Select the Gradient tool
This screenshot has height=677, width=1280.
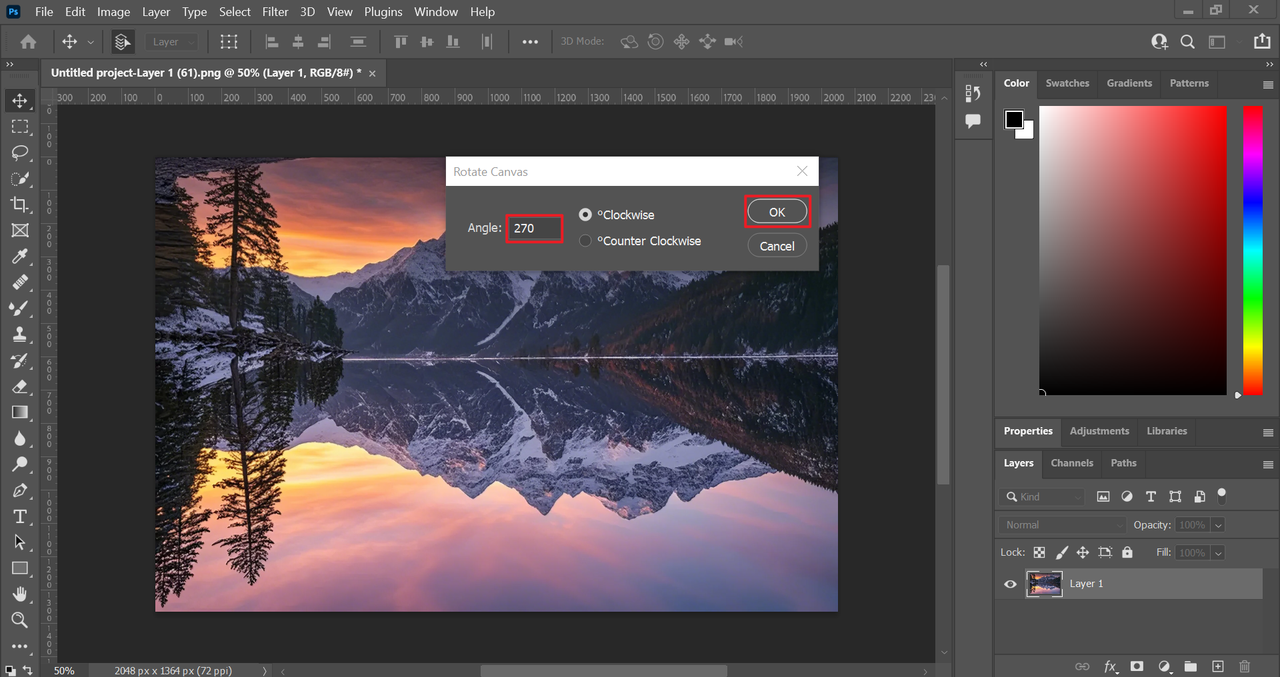pos(19,412)
